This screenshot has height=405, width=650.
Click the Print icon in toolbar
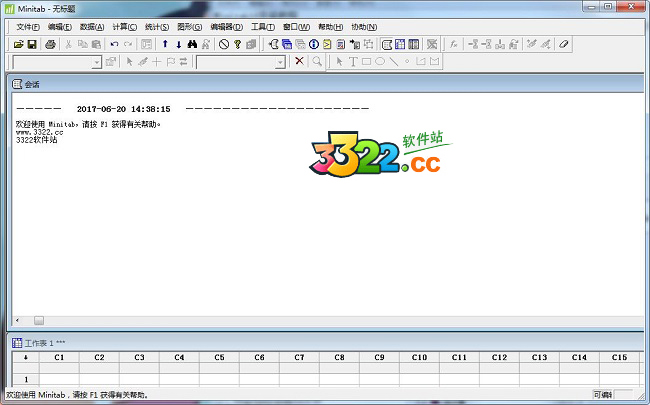pos(50,44)
